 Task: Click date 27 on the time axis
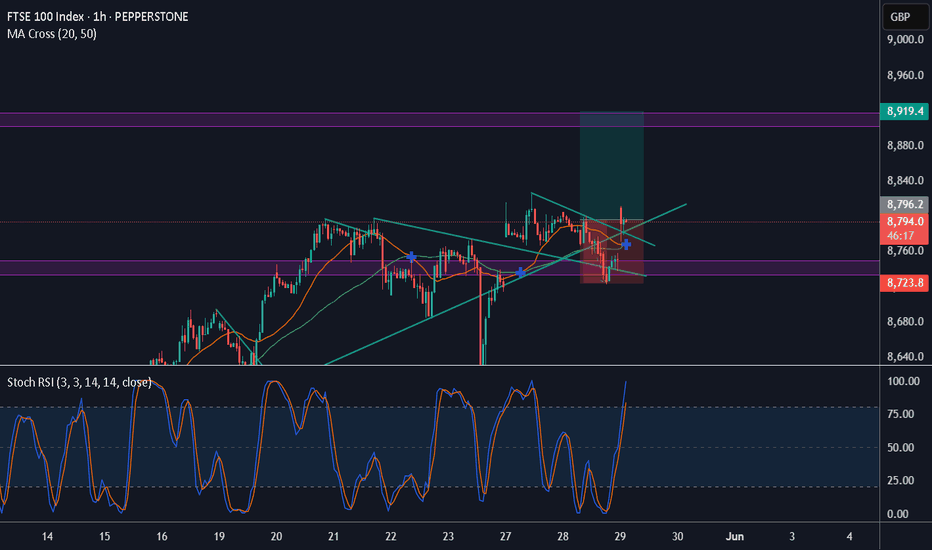pyautogui.click(x=505, y=536)
